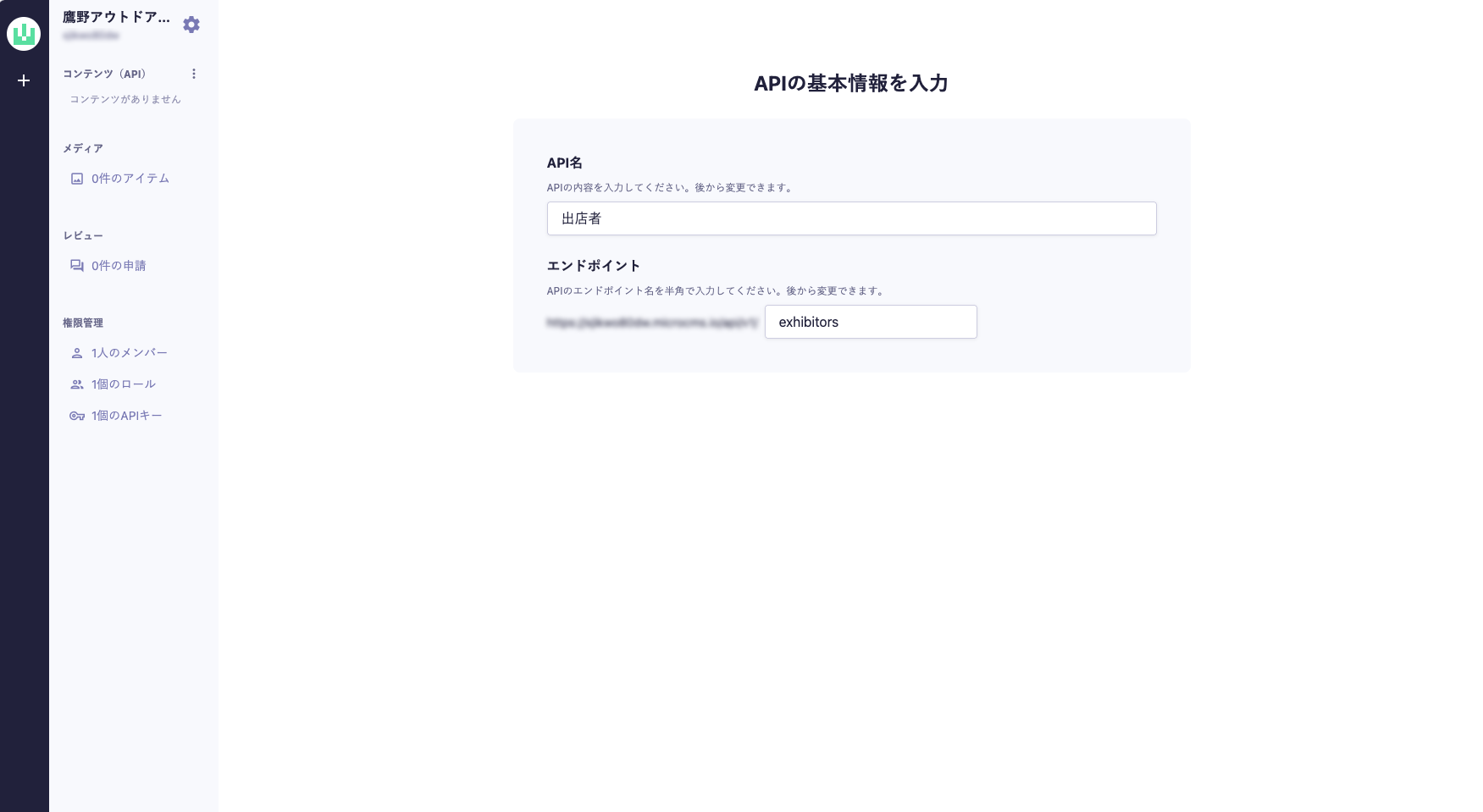
Task: Open the コンテンツ（API） three-dot menu
Action: point(194,74)
